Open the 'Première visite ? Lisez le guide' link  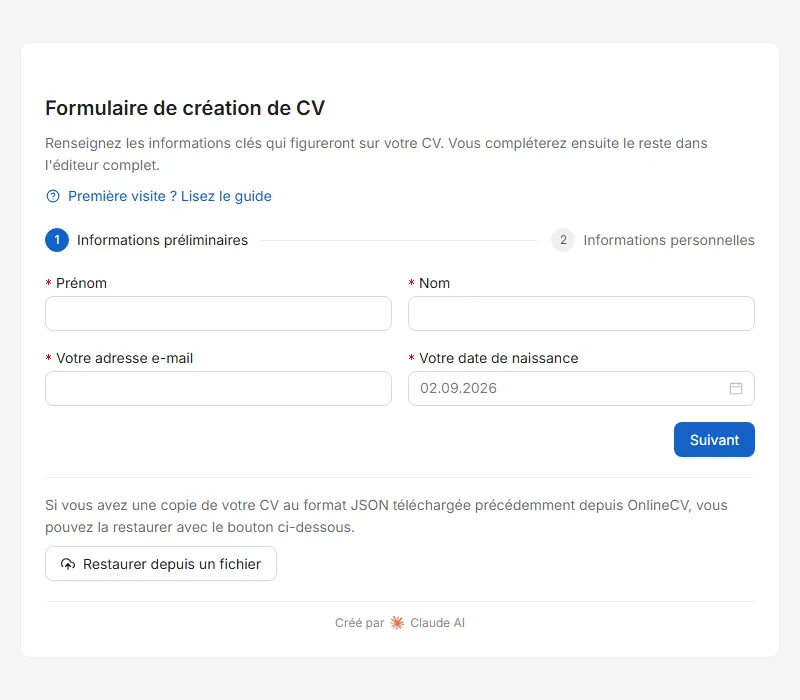(x=170, y=196)
